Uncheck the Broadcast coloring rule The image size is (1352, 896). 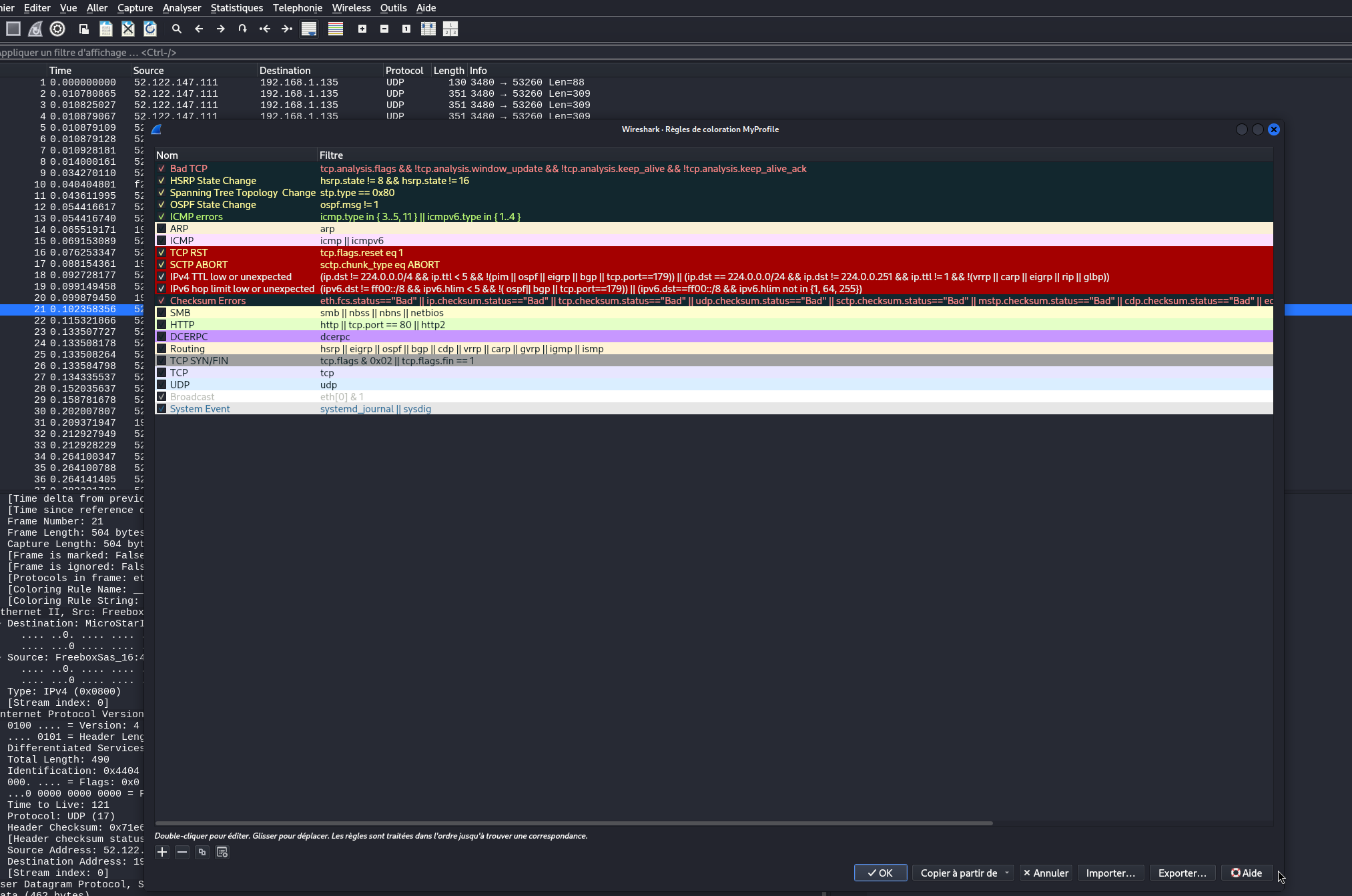coord(161,397)
